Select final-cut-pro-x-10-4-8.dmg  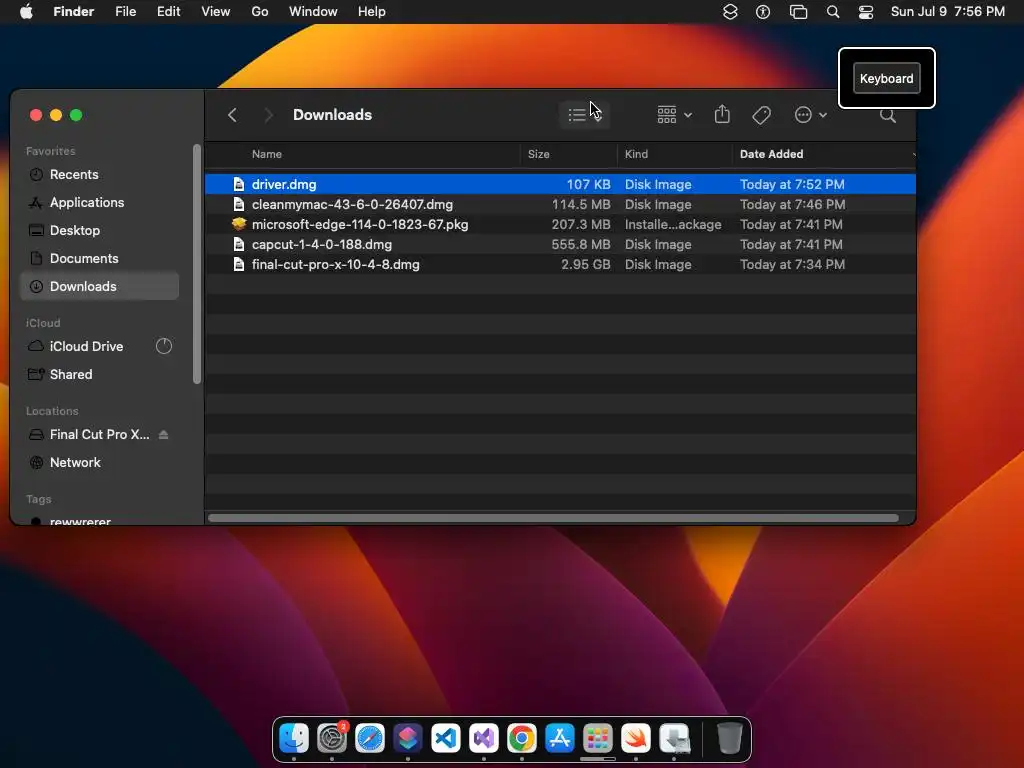[560, 264]
